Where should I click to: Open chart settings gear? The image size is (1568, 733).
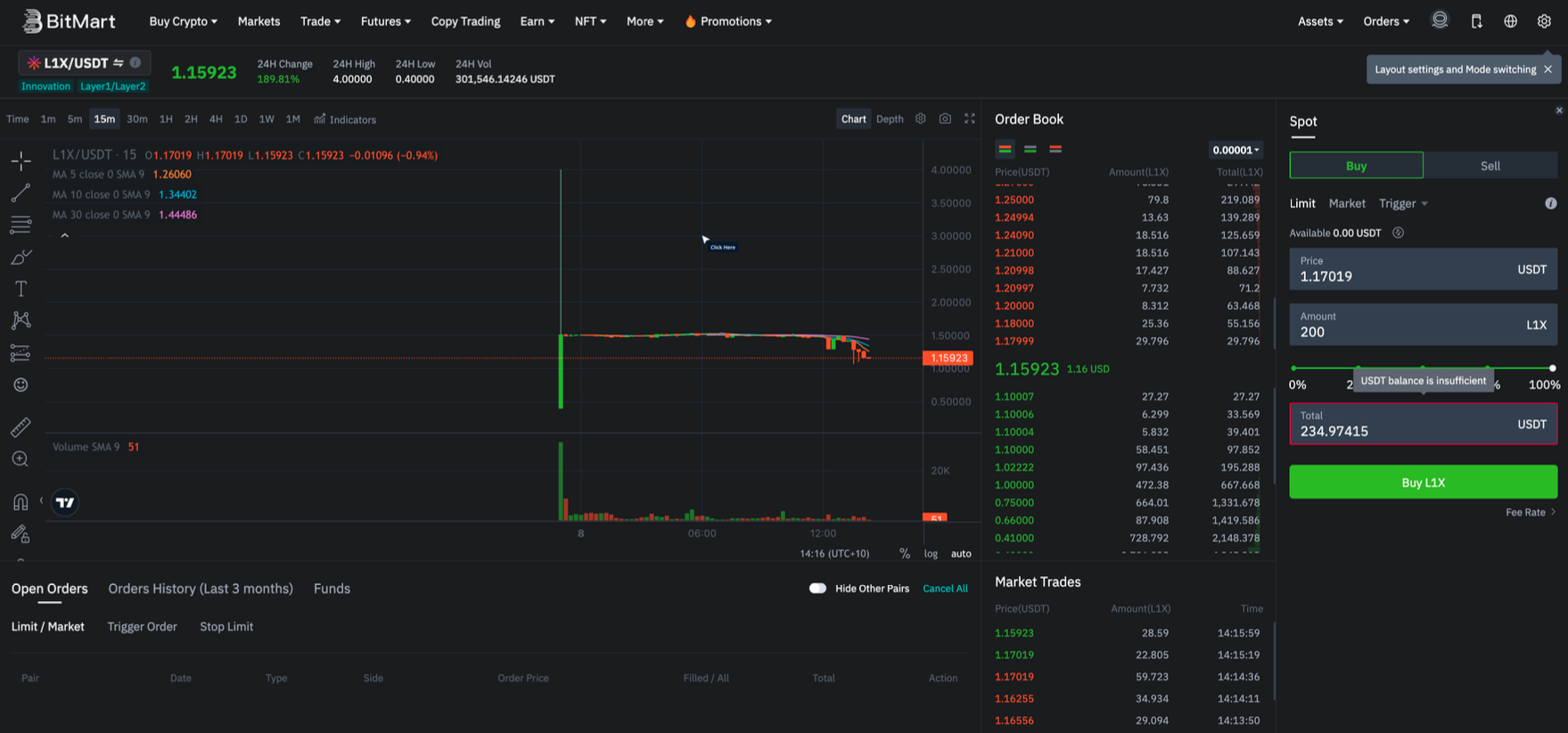pos(921,119)
